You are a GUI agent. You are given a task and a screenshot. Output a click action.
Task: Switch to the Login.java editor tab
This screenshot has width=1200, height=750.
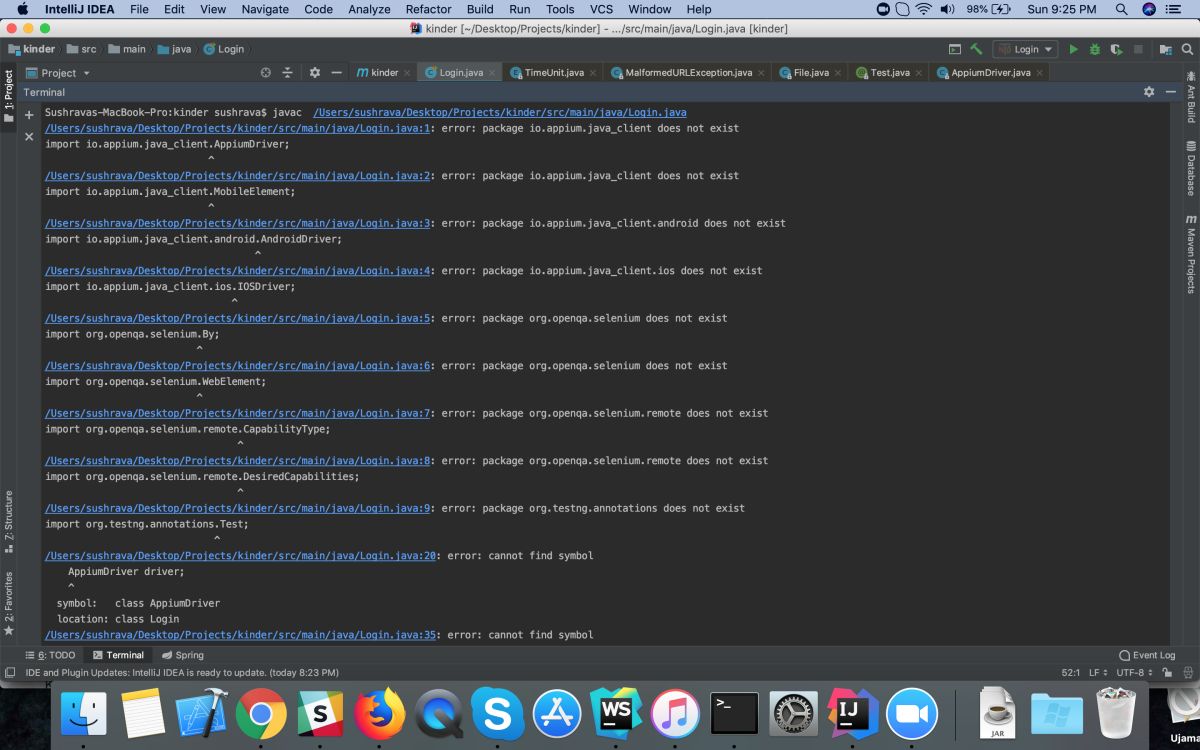click(460, 73)
